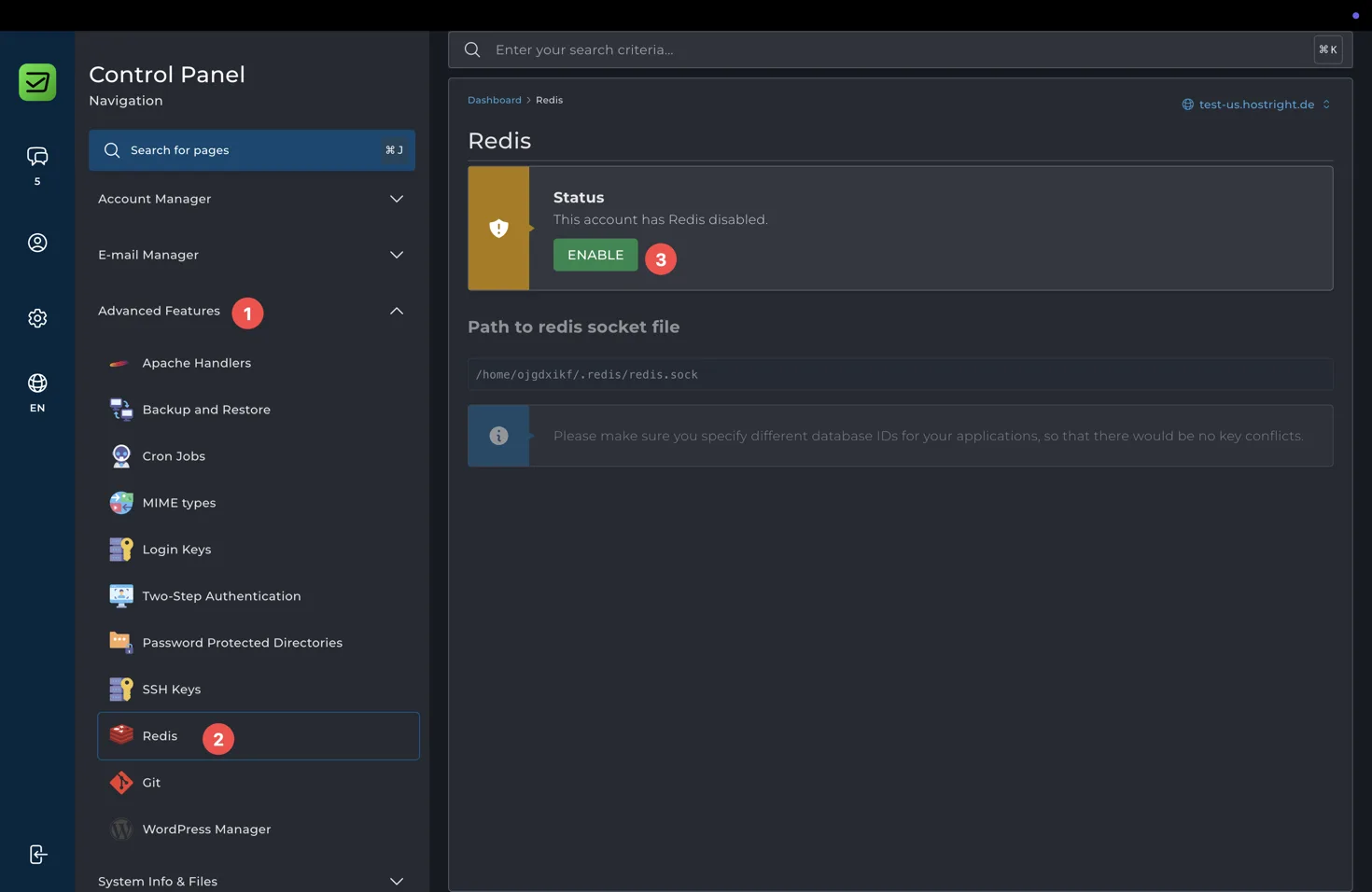
Task: Click the ⌘J shortcut badge
Action: click(x=395, y=150)
